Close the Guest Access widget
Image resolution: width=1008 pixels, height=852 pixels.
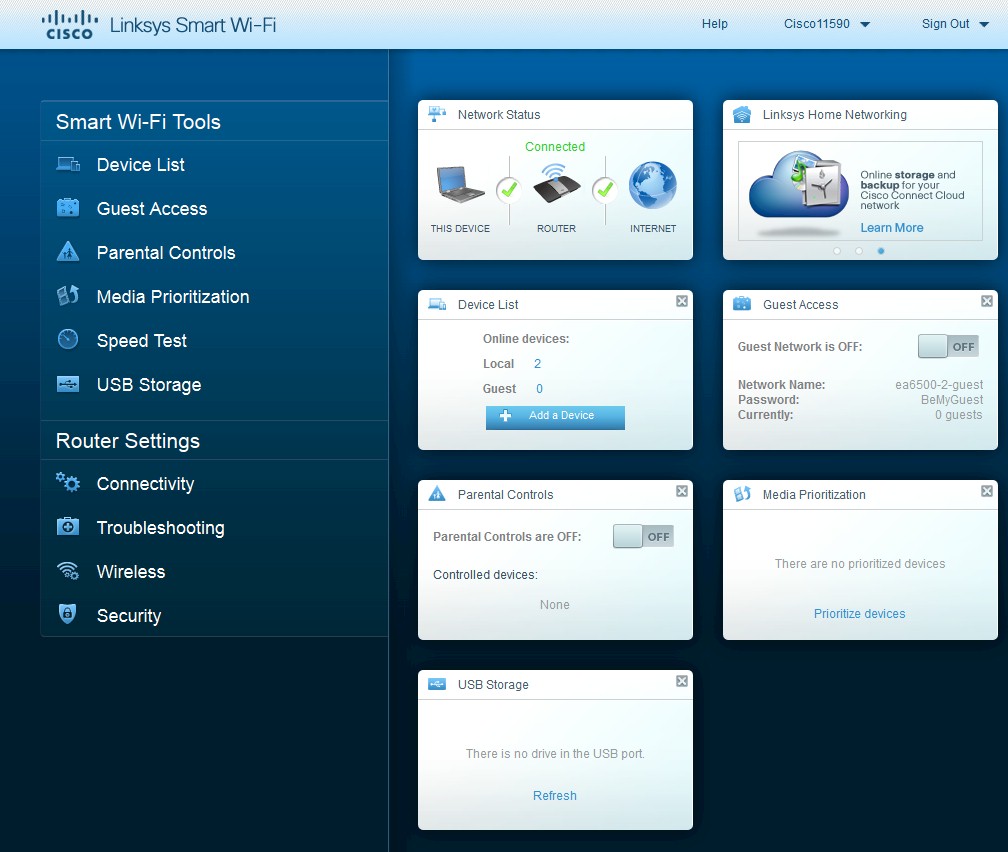point(987,301)
